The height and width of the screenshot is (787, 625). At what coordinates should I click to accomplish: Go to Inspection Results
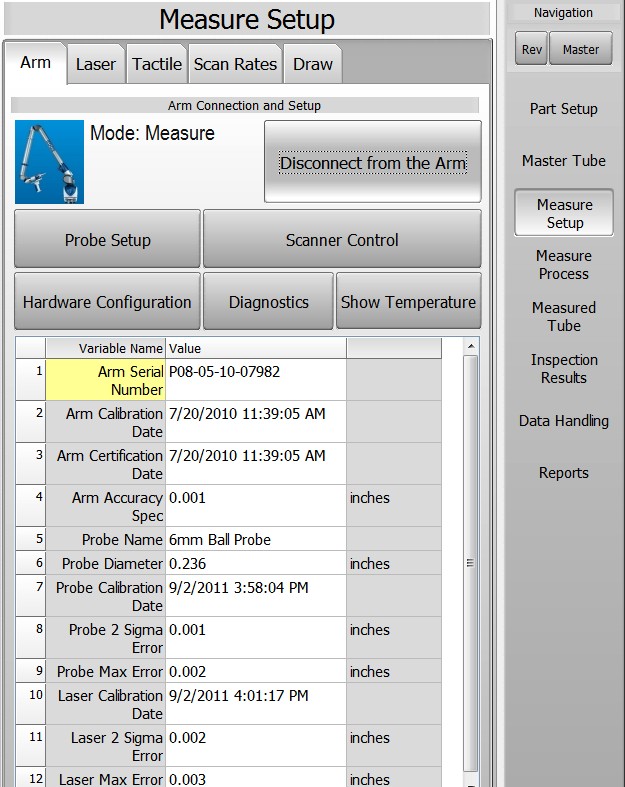pyautogui.click(x=564, y=369)
